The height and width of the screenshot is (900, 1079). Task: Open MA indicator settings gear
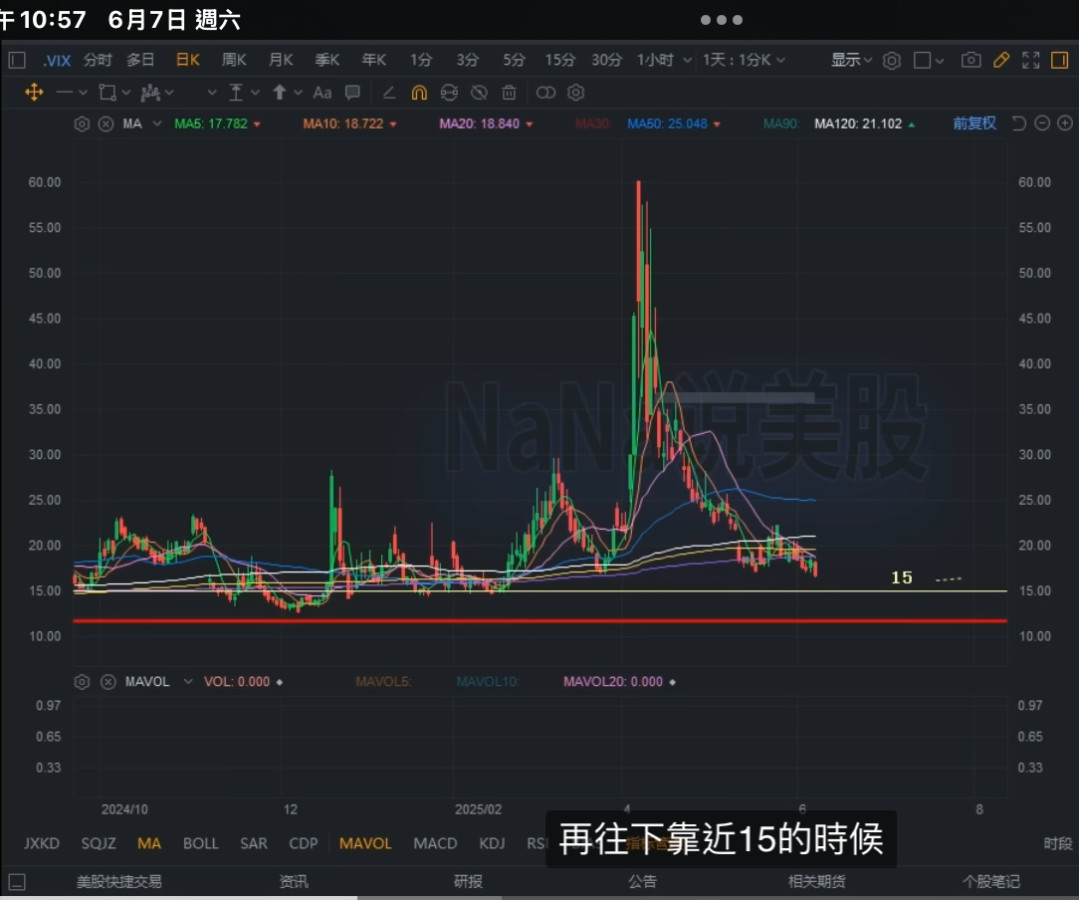click(x=82, y=124)
